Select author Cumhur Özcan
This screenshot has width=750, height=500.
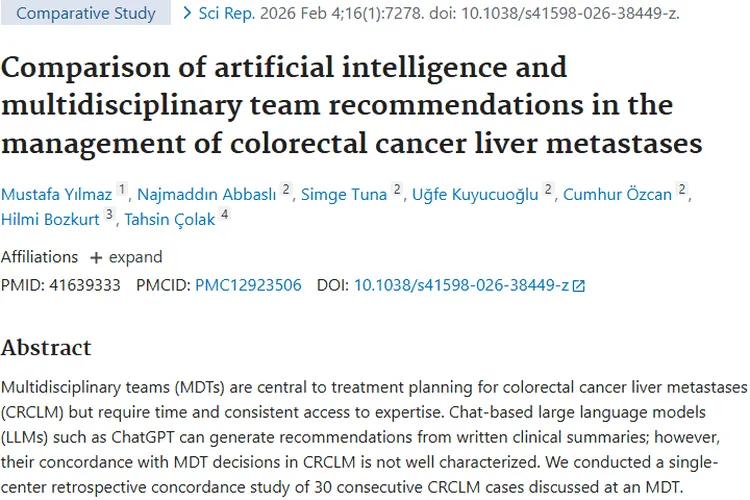tap(619, 194)
